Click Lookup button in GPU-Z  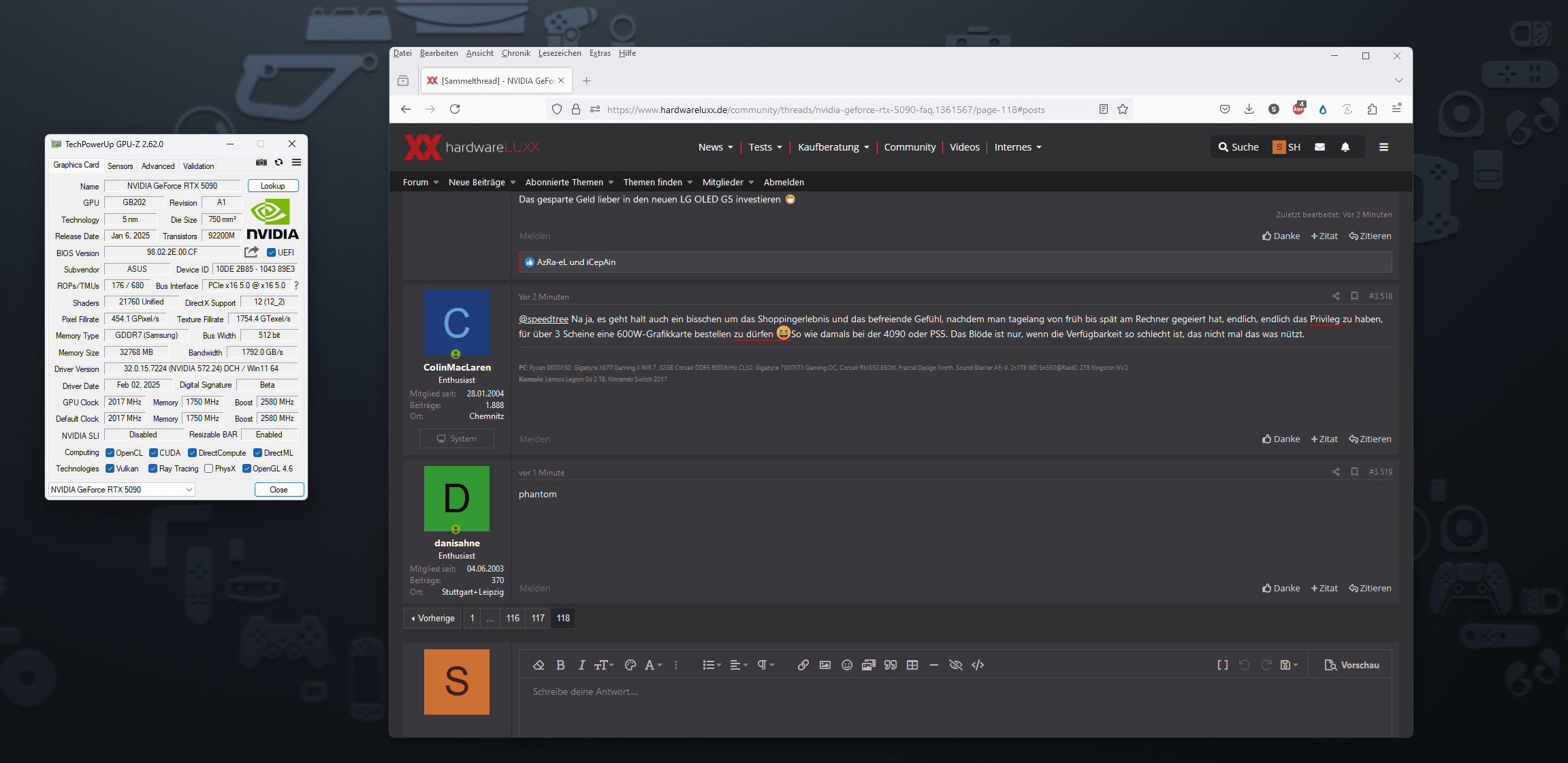tap(272, 186)
